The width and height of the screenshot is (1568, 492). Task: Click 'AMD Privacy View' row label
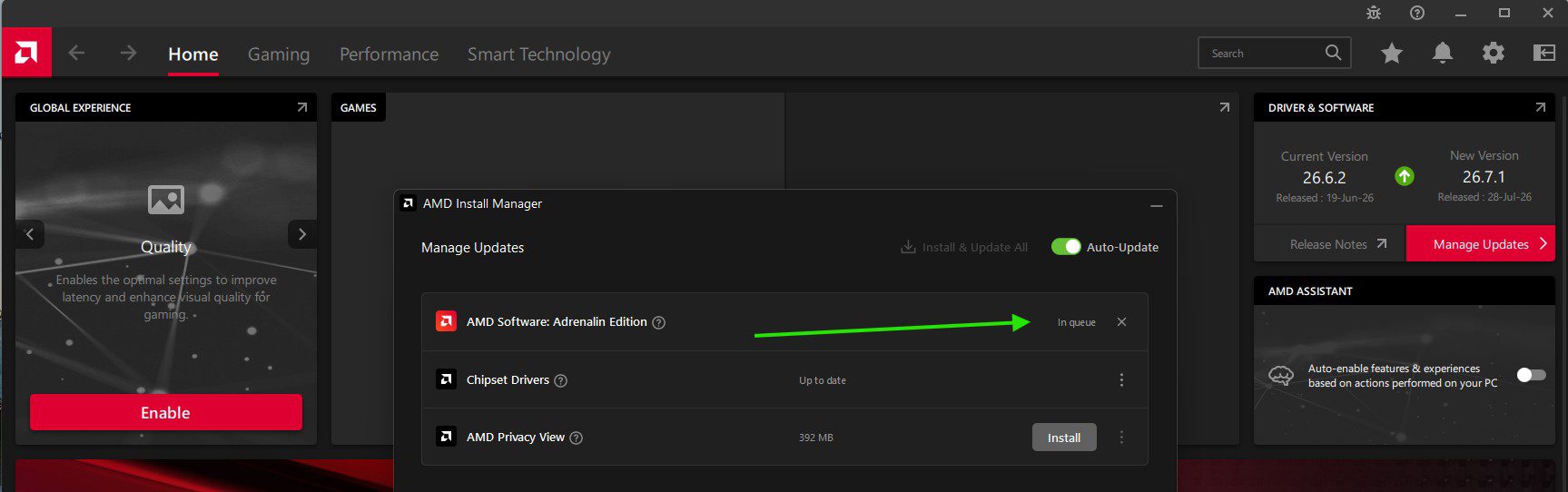[x=516, y=438]
